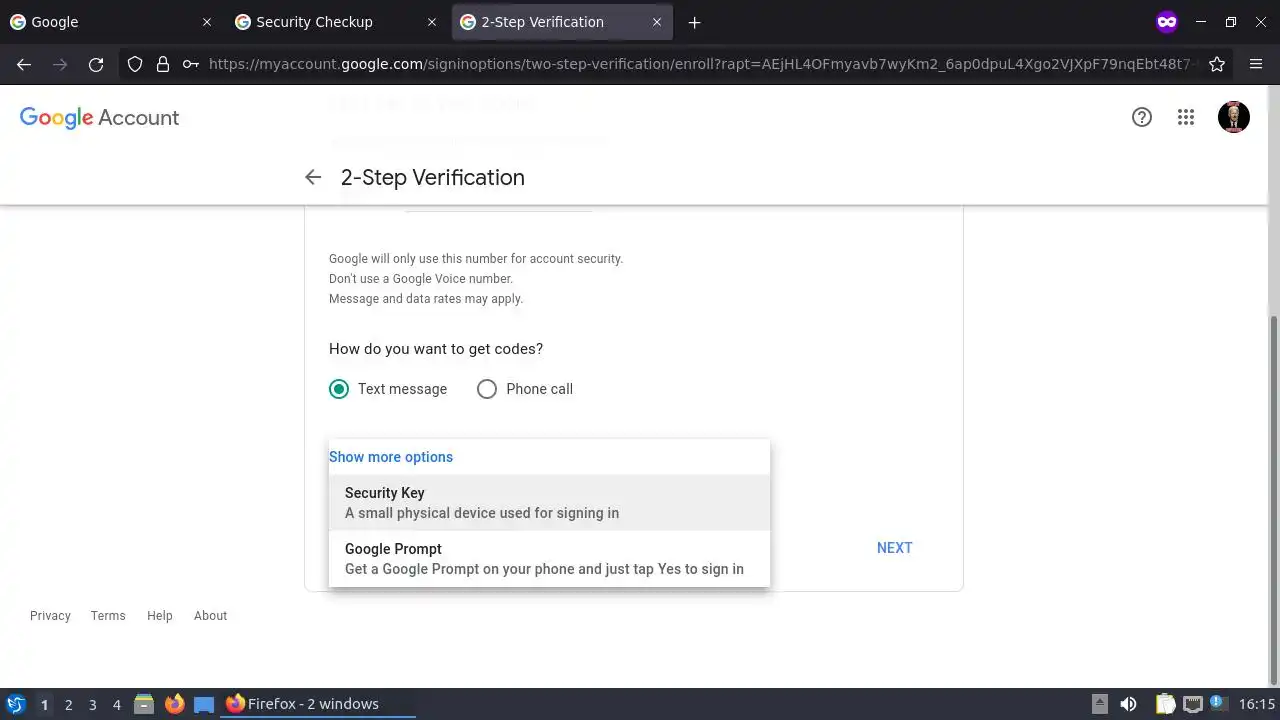This screenshot has width=1280, height=720.
Task: Open tracking protection shield icon
Action: 135,64
